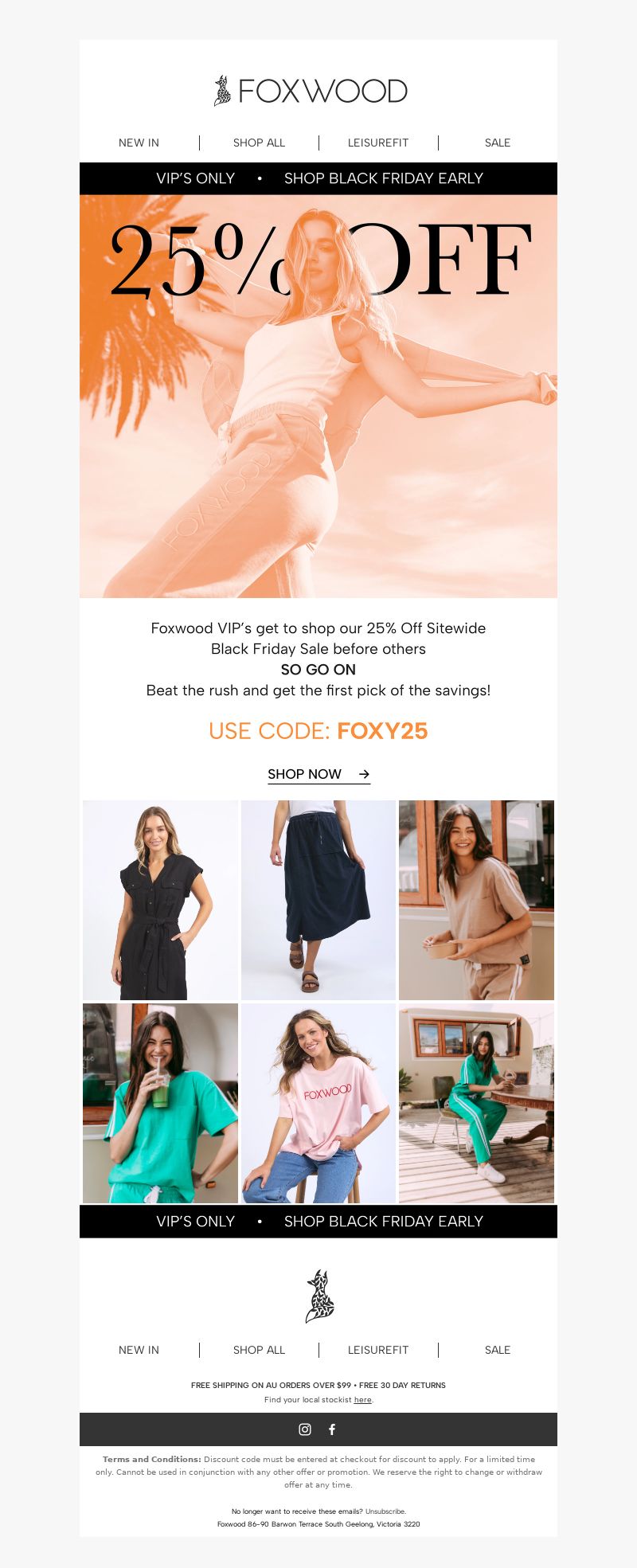Viewport: 637px width, 1568px height.
Task: Follow the local stockist 'here' link
Action: pos(363,1400)
